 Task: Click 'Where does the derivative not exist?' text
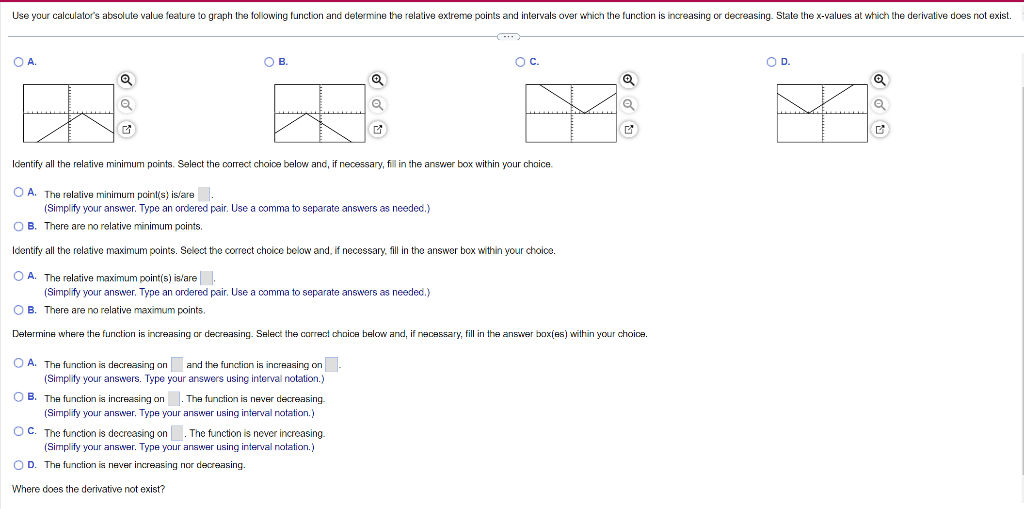click(89, 489)
